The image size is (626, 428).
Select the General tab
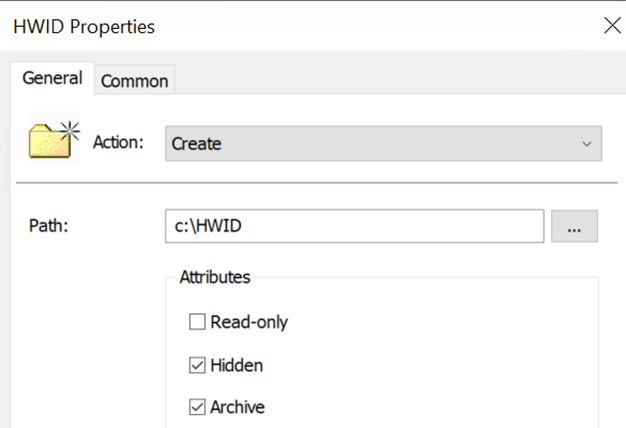click(x=52, y=78)
